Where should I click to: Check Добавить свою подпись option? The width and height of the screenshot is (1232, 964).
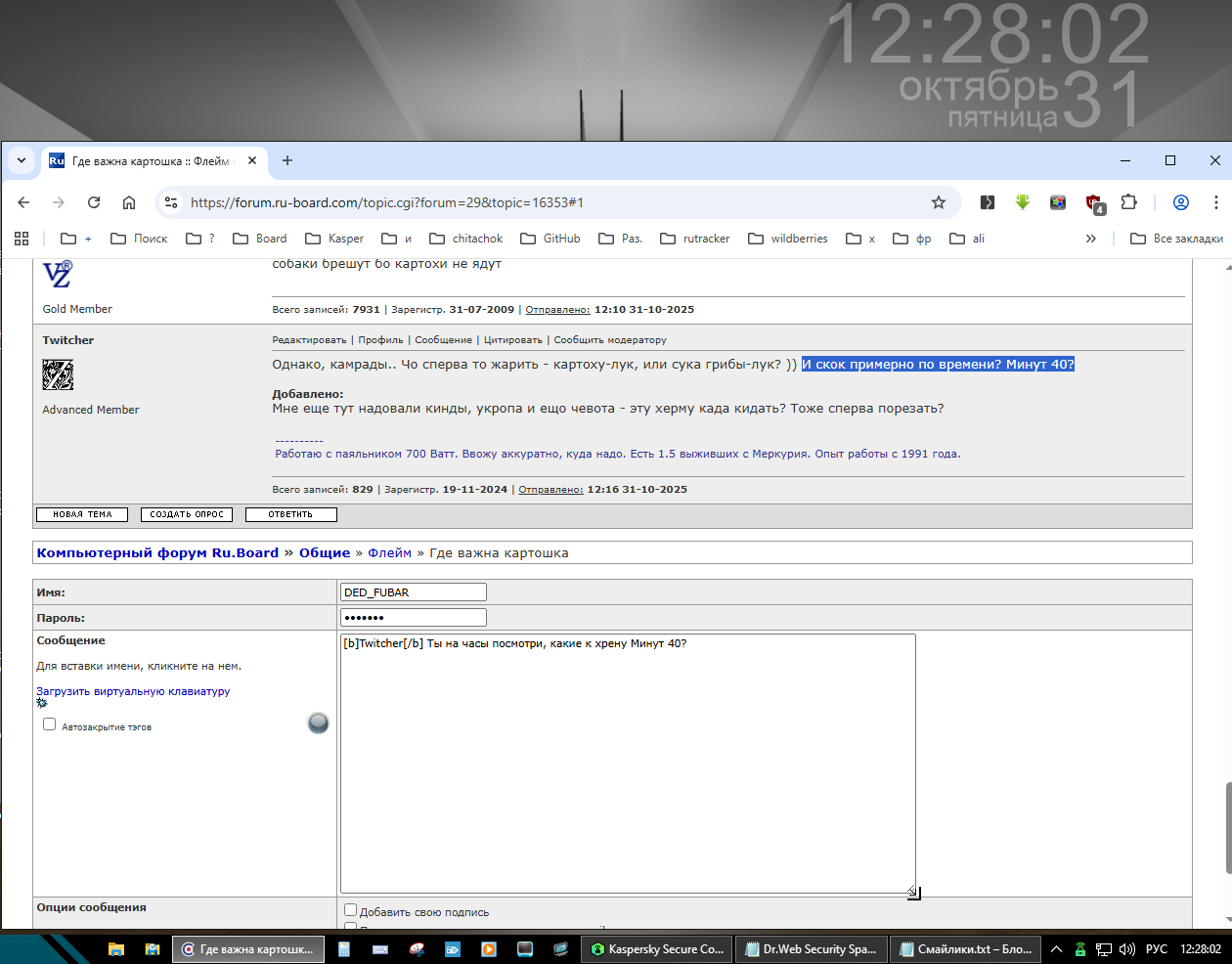coord(350,910)
